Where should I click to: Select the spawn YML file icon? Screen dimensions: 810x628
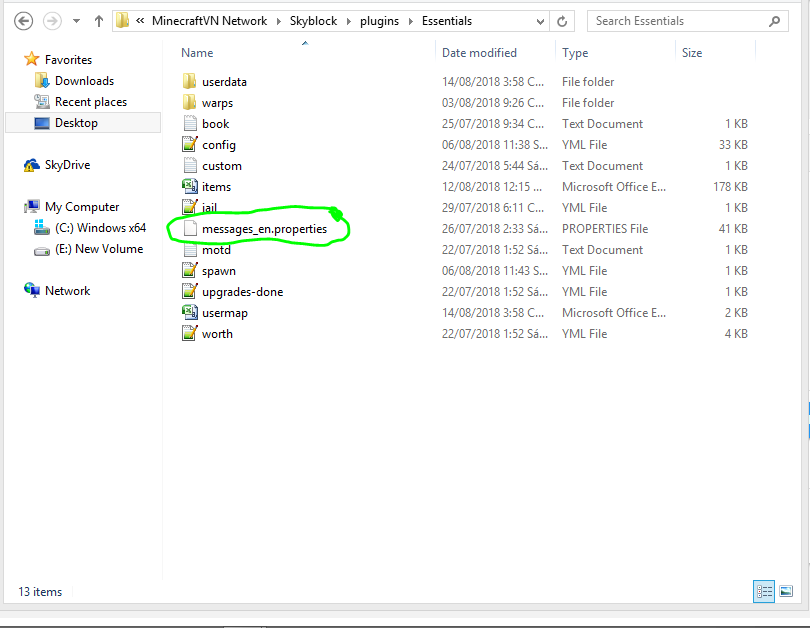pyautogui.click(x=190, y=270)
